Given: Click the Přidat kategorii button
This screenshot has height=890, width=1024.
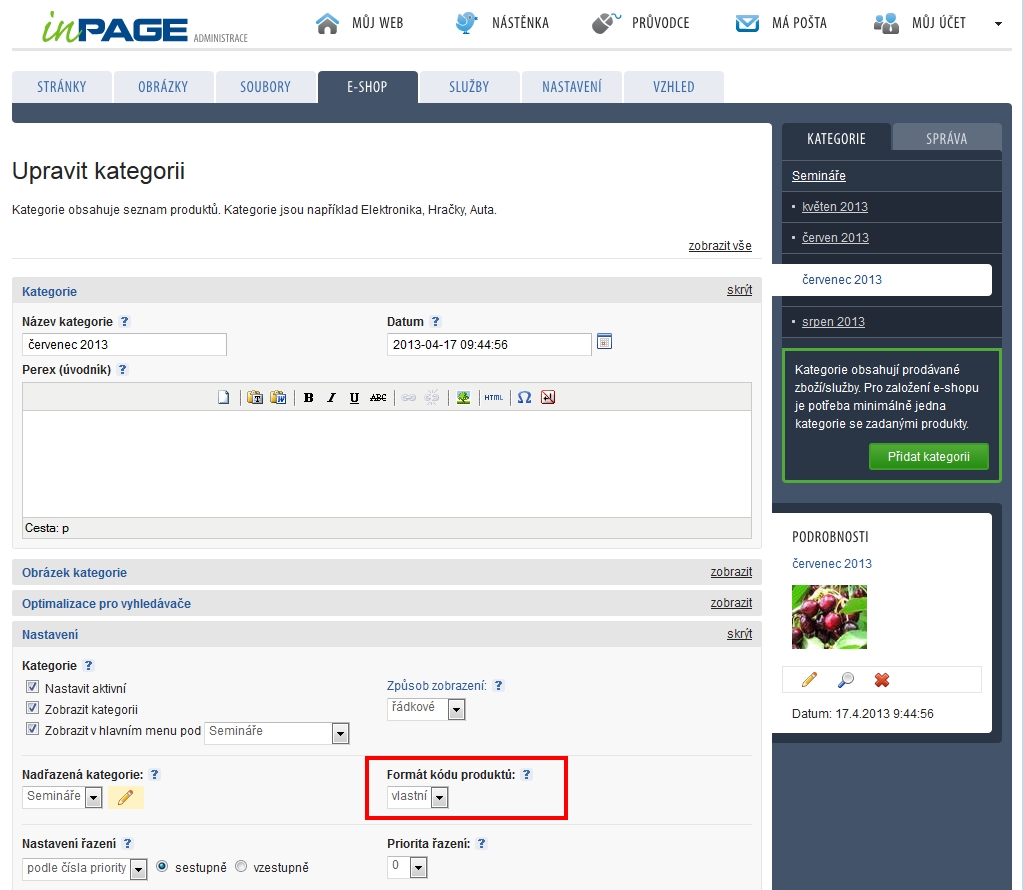Looking at the screenshot, I should coord(928,457).
